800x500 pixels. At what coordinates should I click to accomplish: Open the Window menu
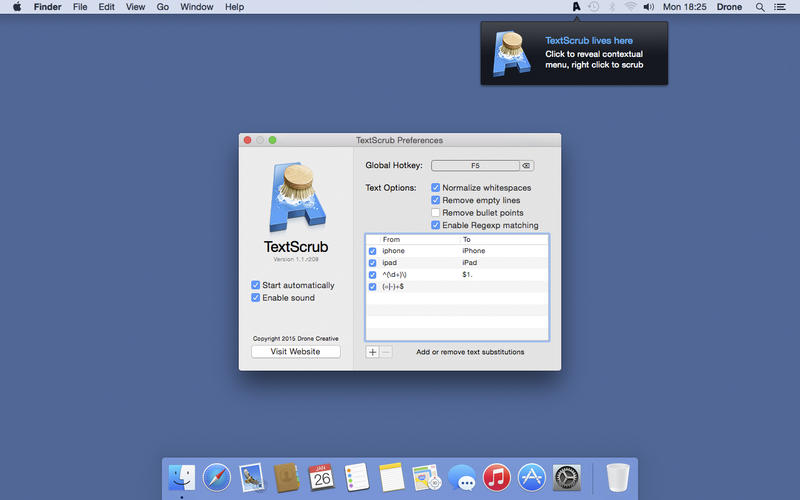click(x=196, y=7)
